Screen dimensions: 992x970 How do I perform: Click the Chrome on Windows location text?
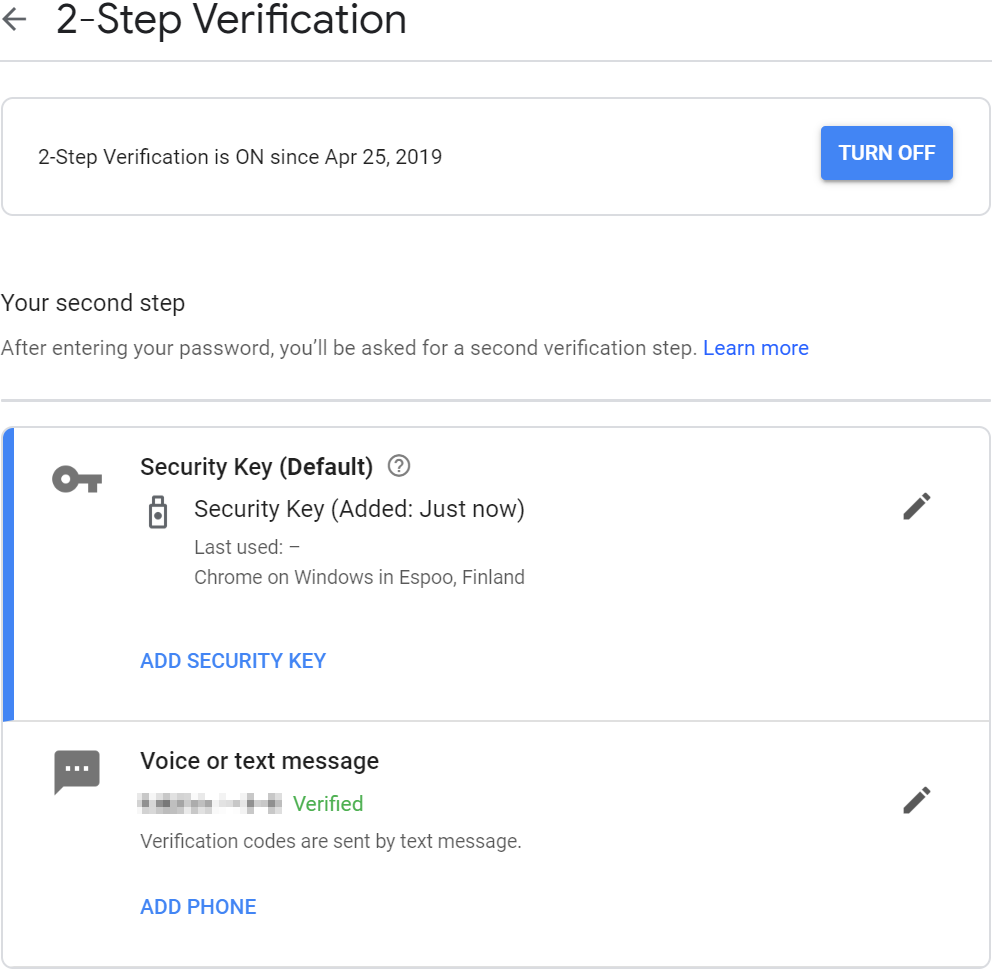click(359, 577)
